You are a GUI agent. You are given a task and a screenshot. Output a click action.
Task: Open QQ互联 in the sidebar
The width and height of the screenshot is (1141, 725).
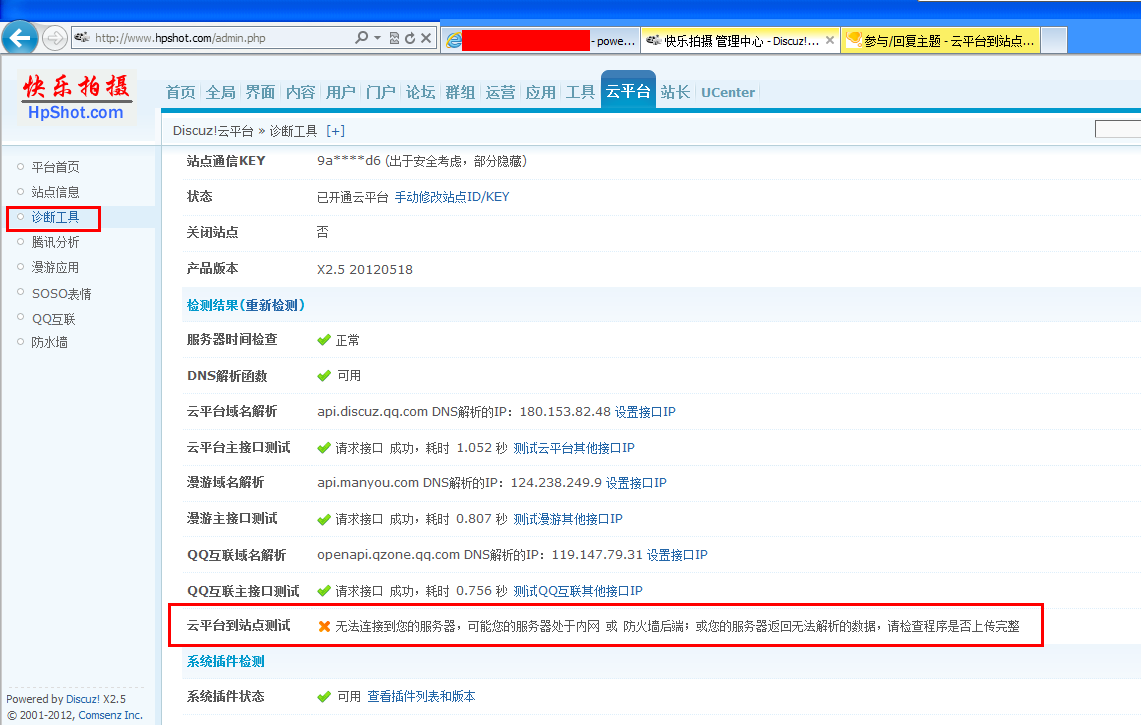(54, 319)
